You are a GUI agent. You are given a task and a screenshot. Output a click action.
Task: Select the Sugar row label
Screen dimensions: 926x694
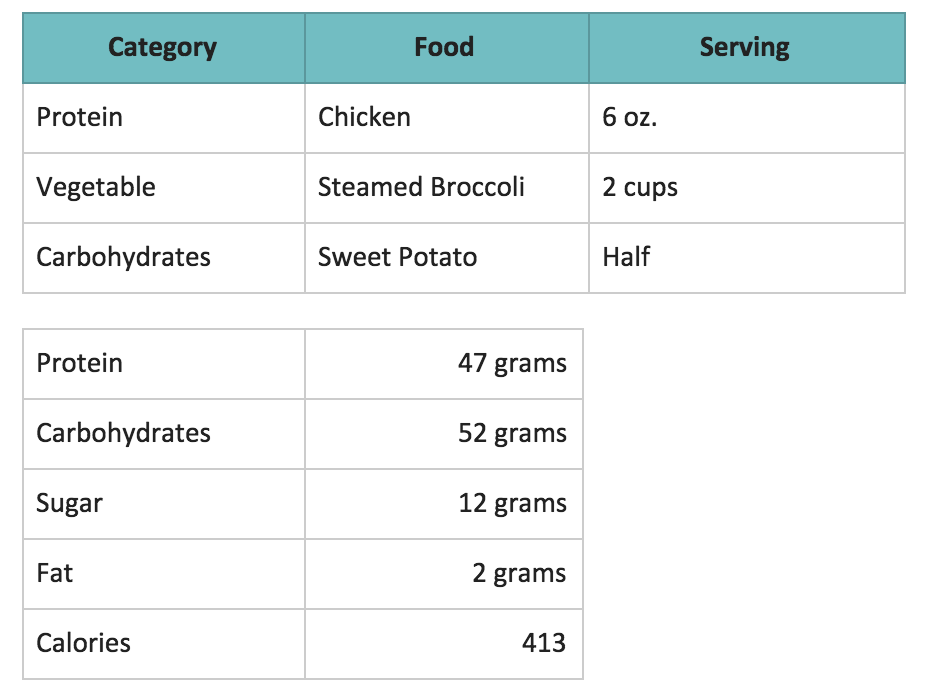69,503
